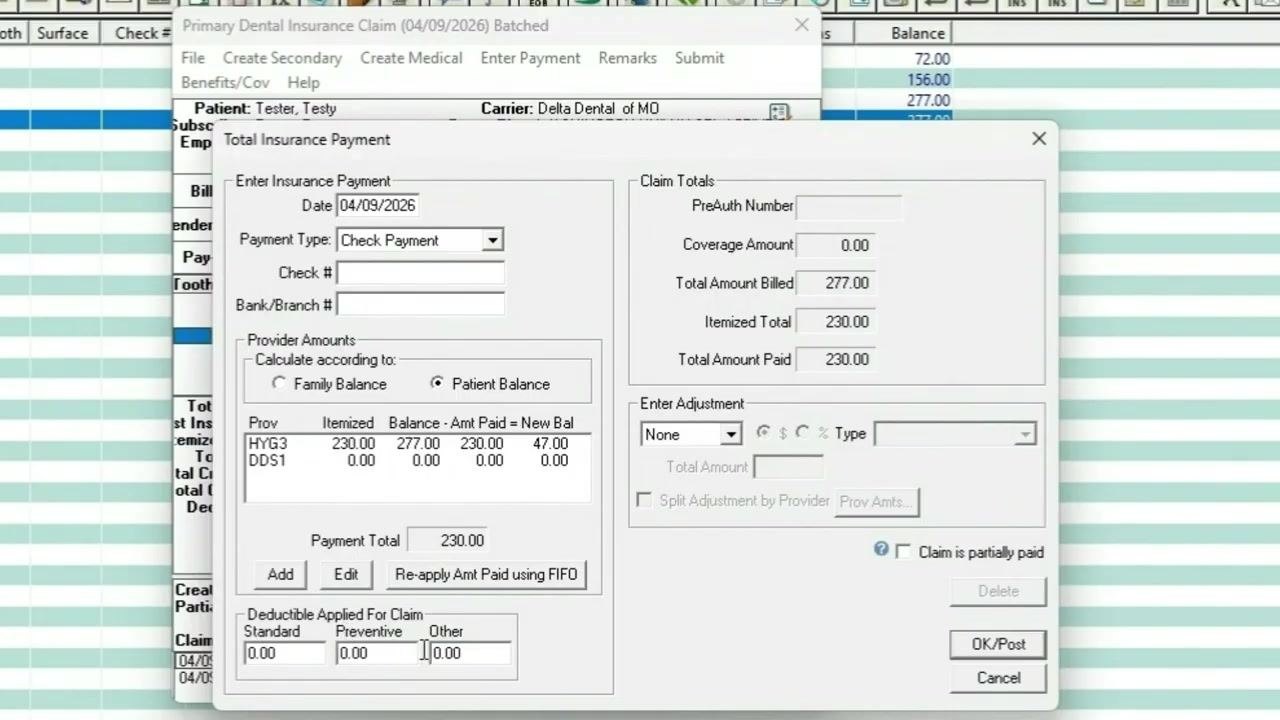Click Re-apply Amt Paid using FIFO
The height and width of the screenshot is (720, 1280).
[486, 574]
